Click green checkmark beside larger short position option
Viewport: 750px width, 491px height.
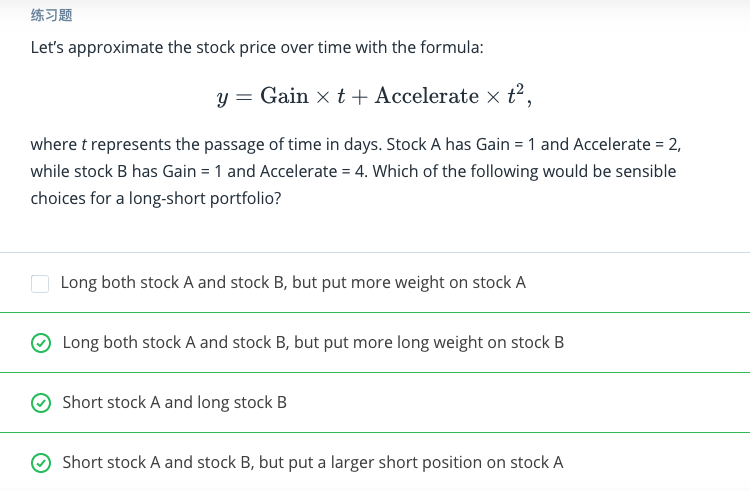pos(40,463)
